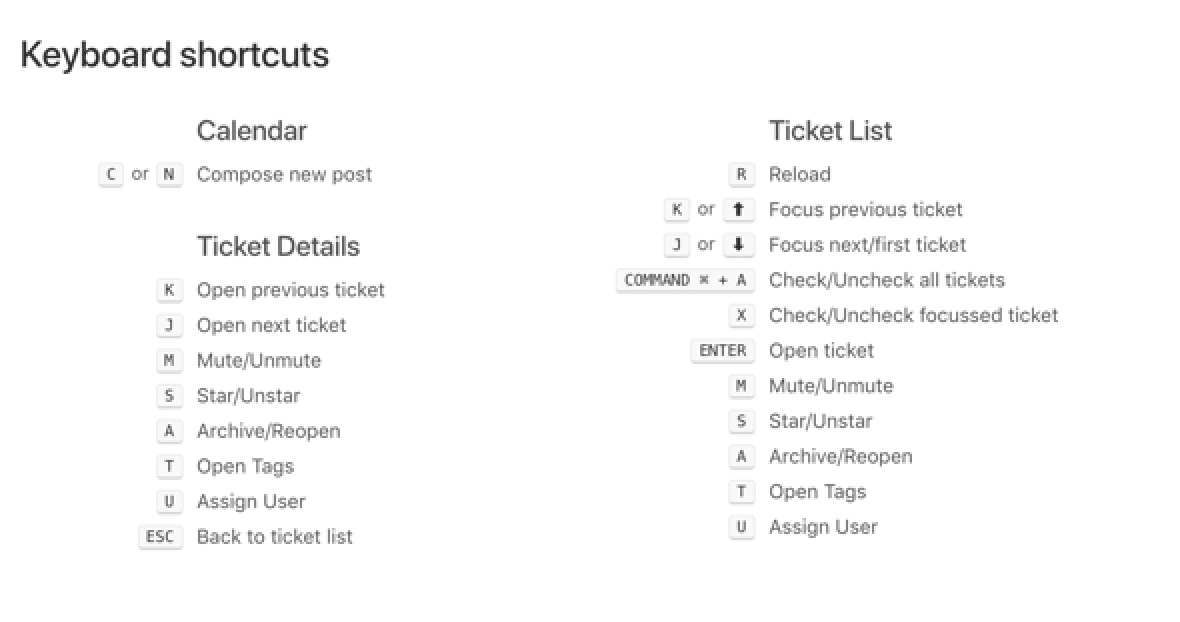Click the Compose new post label
Screen dimensions: 1180x622
pyautogui.click(x=284, y=174)
